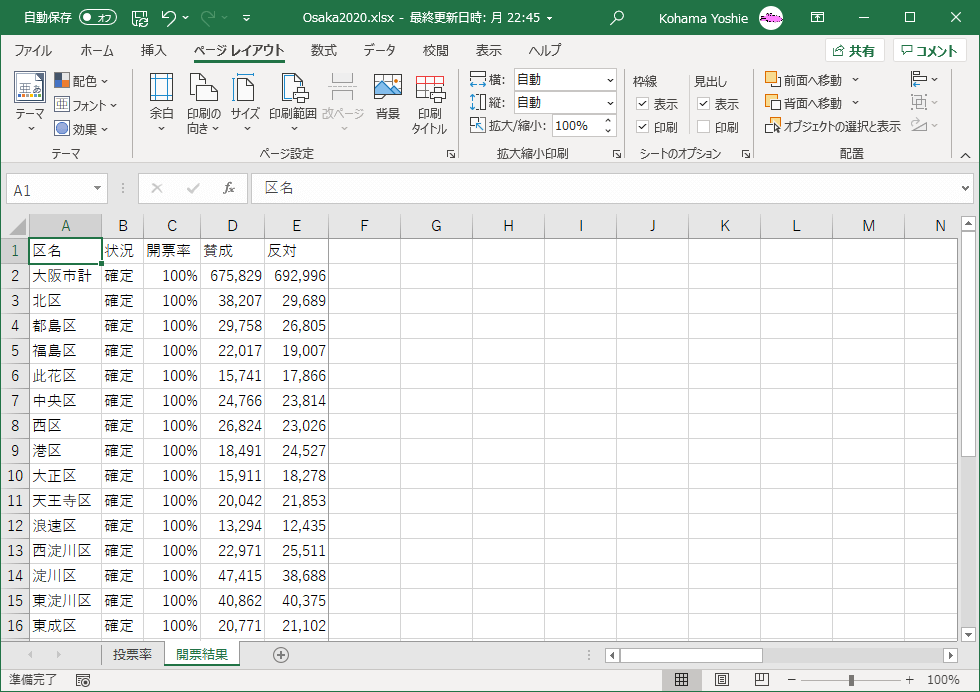
Task: Click the save icon in title bar
Action: 140,17
